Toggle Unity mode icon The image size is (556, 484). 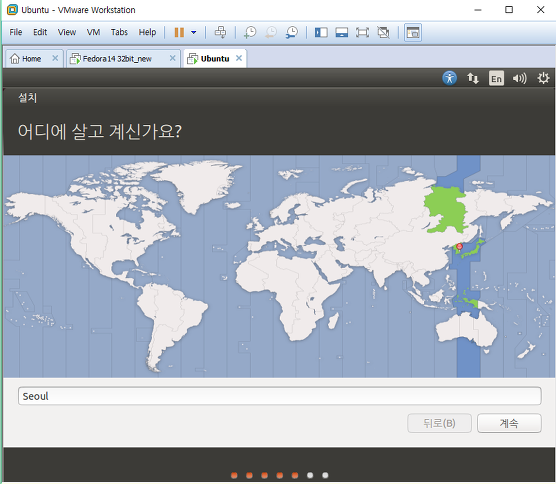coord(383,33)
